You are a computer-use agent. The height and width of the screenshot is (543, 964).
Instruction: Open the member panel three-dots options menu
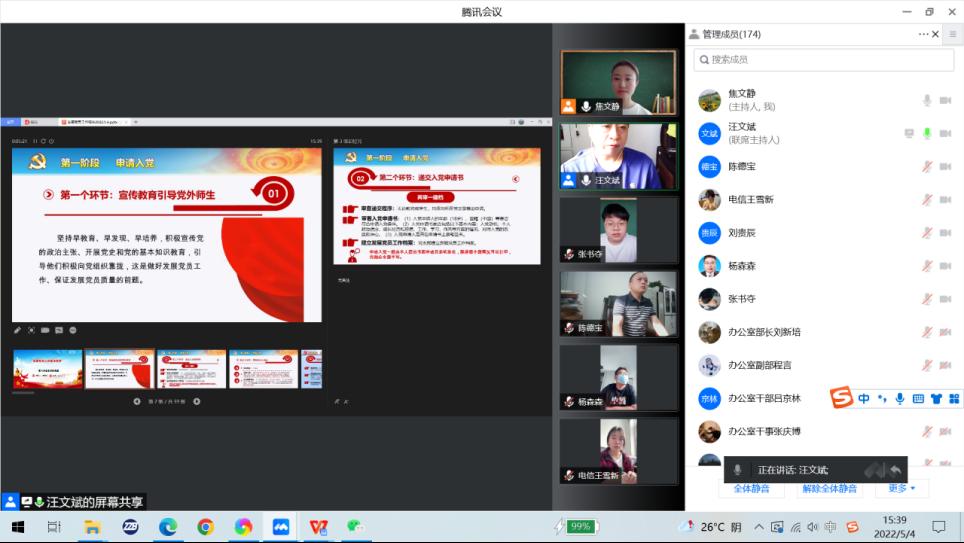pos(923,34)
